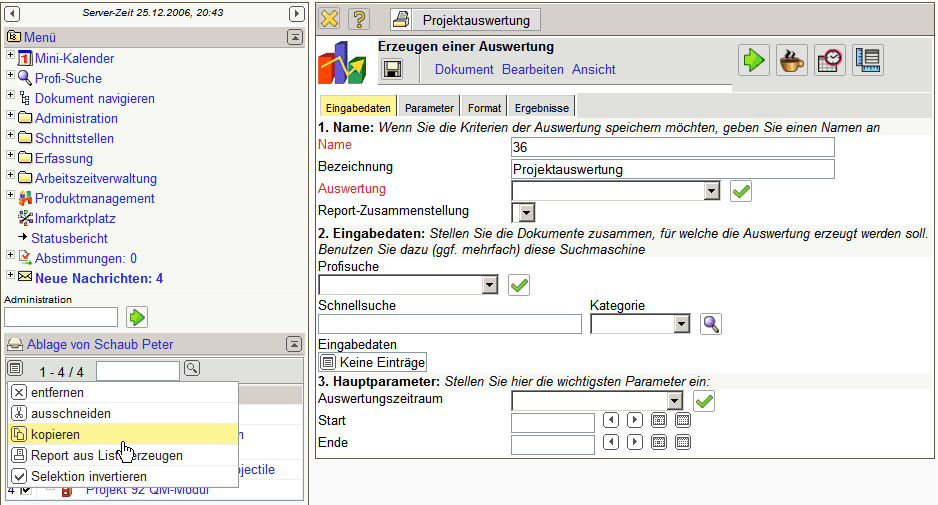The image size is (938, 505).
Task: Click the calendar clock schedule icon
Action: [829, 60]
